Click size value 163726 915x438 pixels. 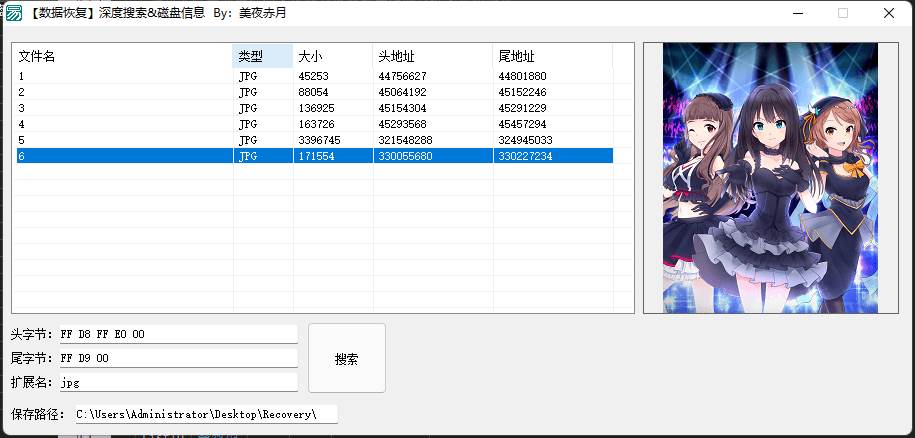pos(316,124)
